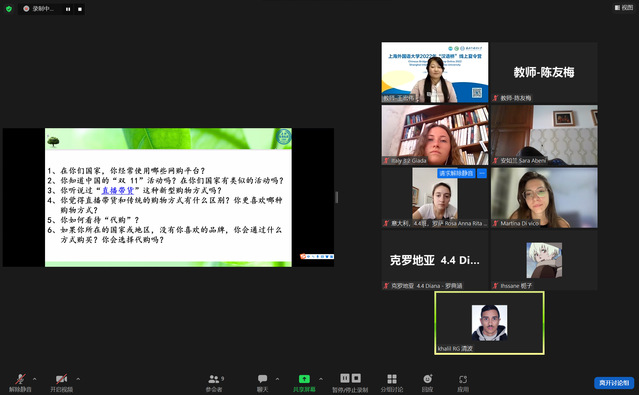Open the more options button on Rosa Anna Rita's tile
Image resolution: width=639 pixels, height=395 pixels.
point(482,173)
